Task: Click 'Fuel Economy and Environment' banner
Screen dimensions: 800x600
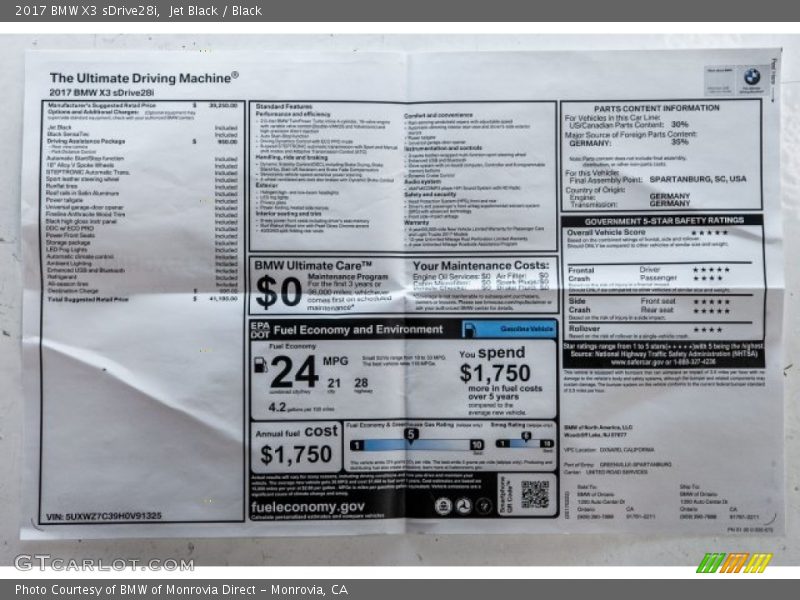Action: coord(358,330)
